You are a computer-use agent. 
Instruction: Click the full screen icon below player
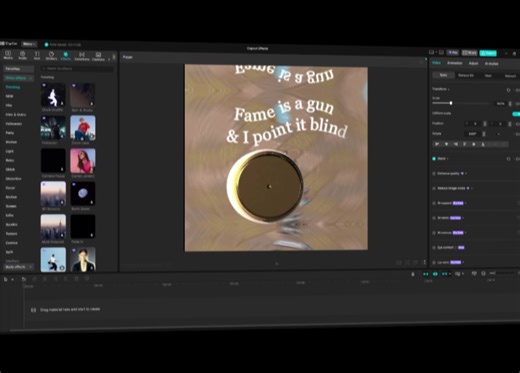pos(424,262)
